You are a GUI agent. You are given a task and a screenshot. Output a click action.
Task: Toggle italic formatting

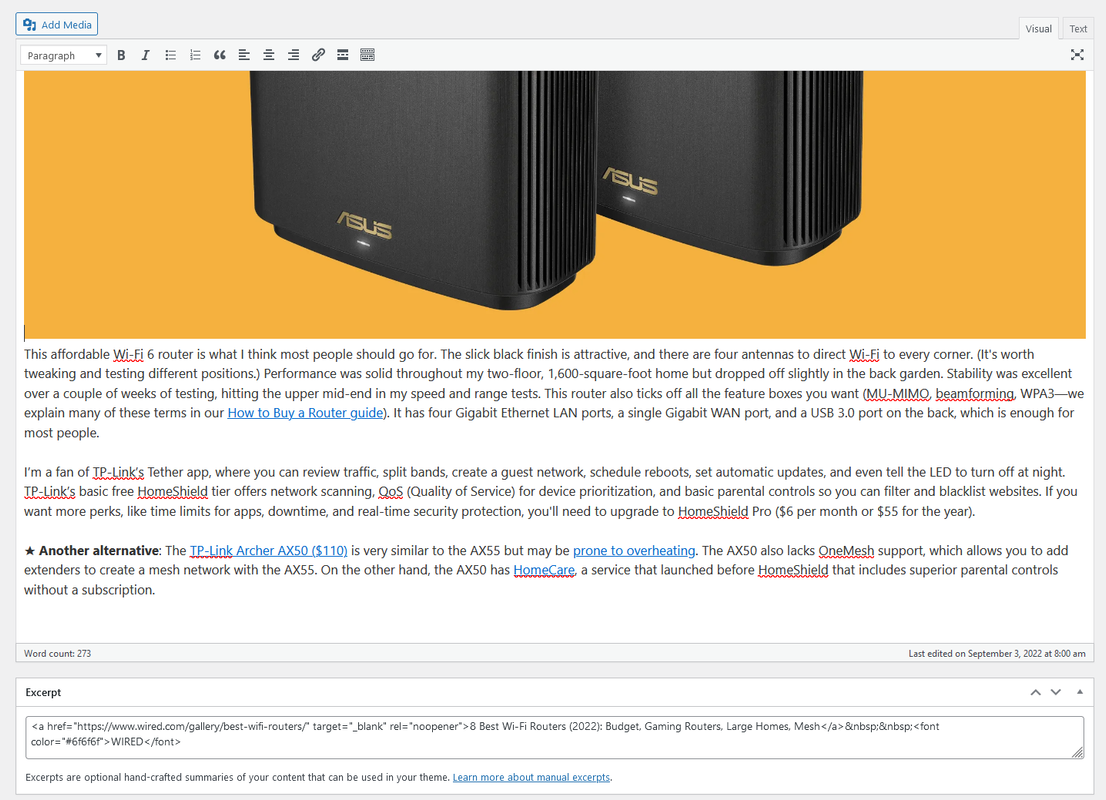pyautogui.click(x=145, y=55)
